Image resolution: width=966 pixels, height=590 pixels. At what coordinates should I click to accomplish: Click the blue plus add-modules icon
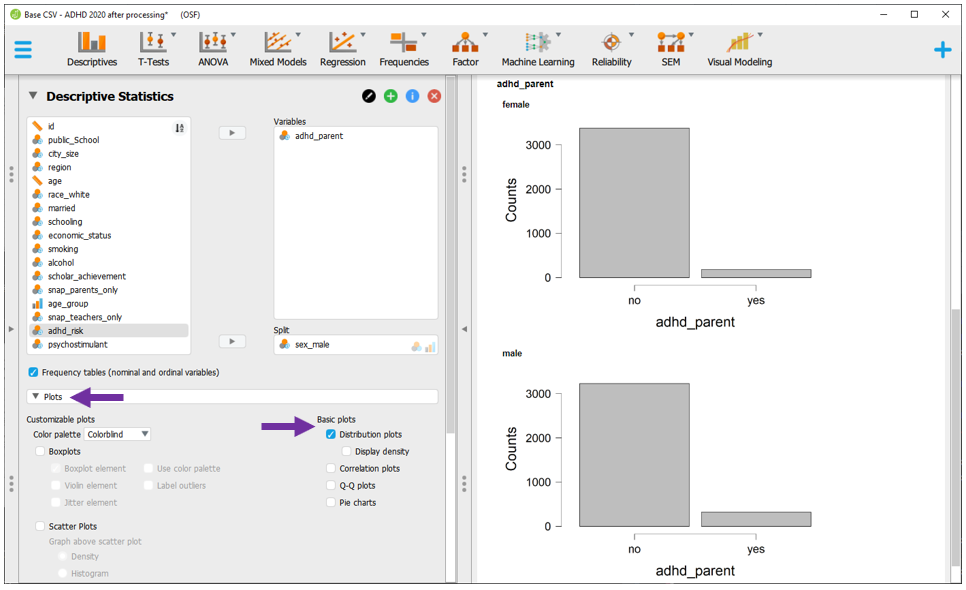[942, 50]
